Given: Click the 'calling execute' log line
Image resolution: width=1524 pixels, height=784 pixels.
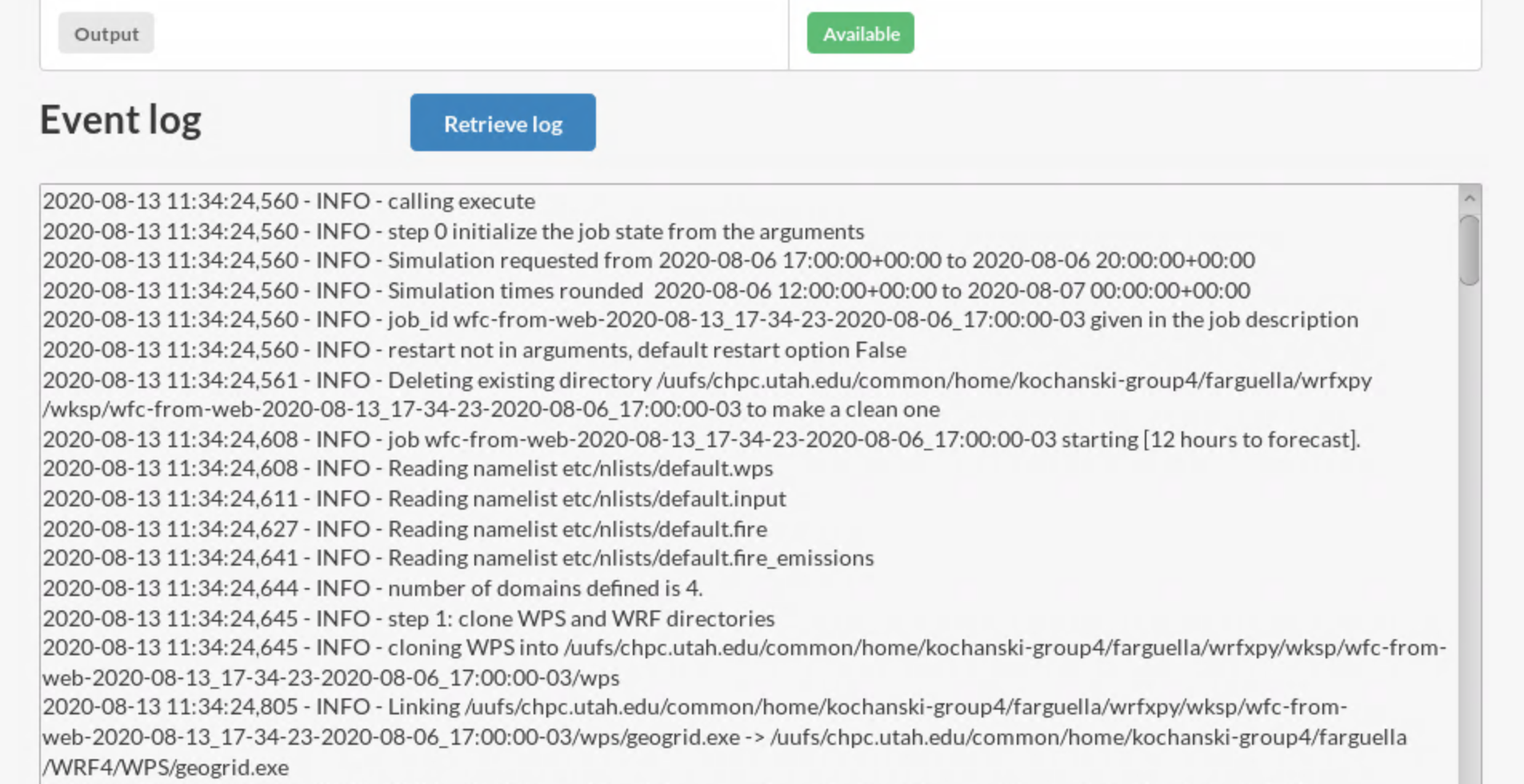Looking at the screenshot, I should [x=289, y=201].
